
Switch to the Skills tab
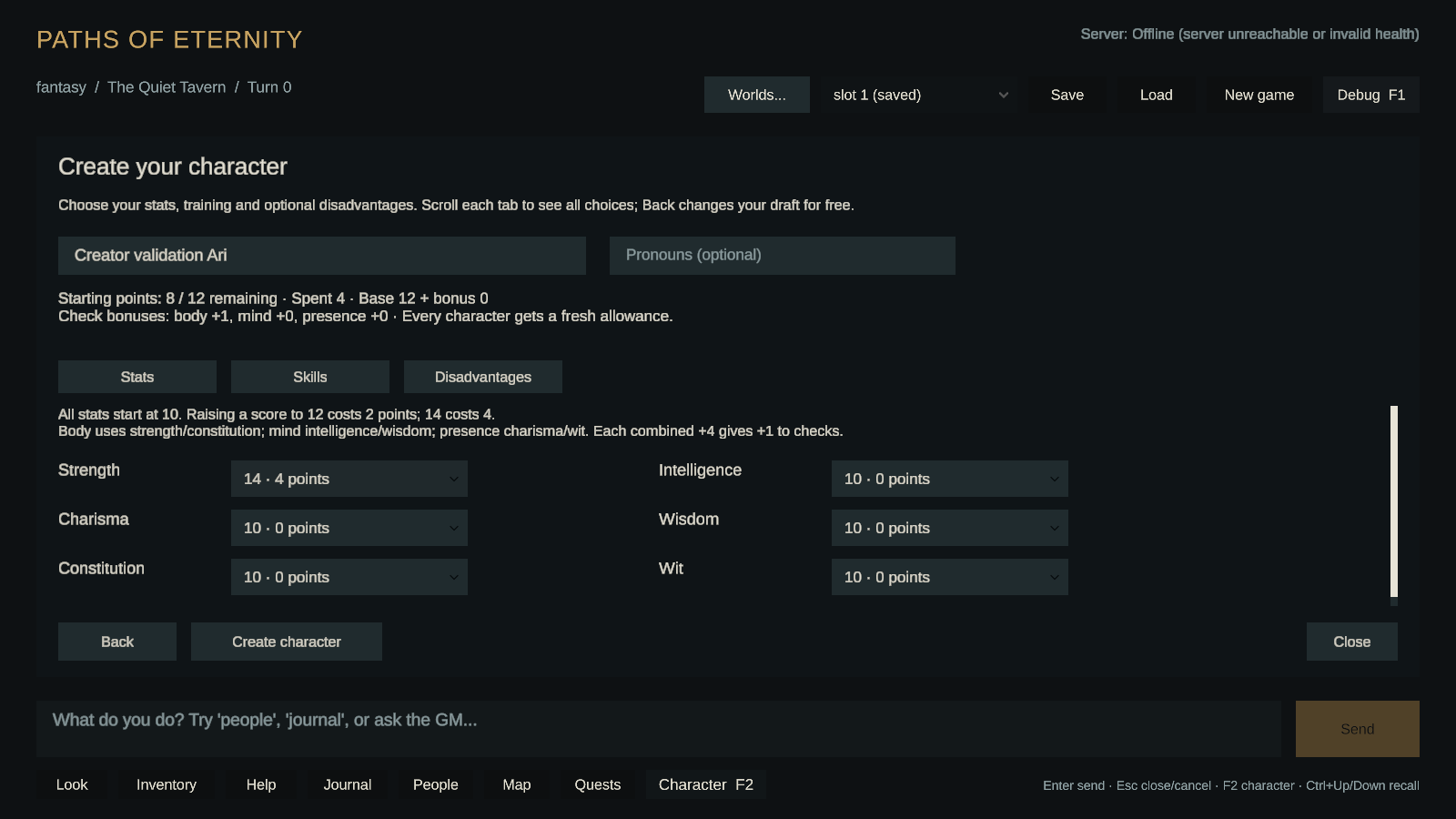[x=310, y=377]
